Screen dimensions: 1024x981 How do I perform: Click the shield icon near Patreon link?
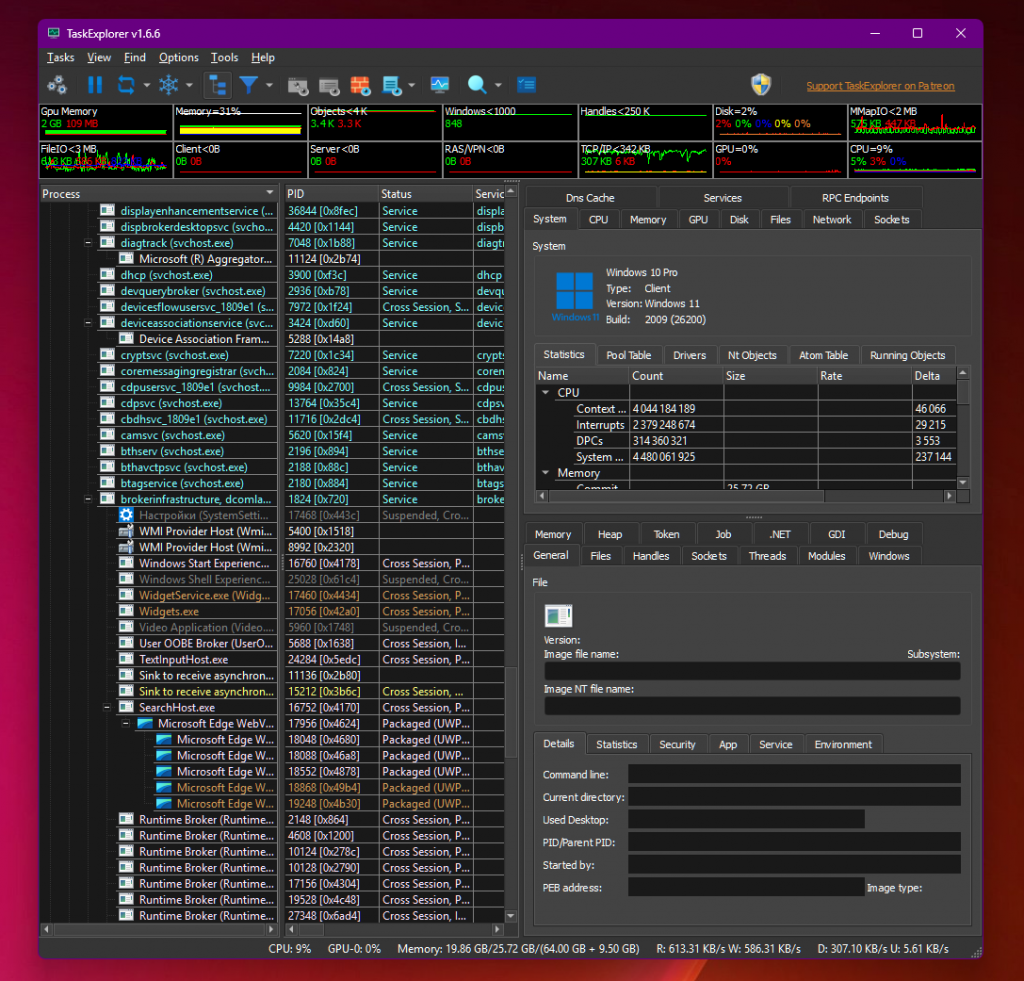[761, 85]
